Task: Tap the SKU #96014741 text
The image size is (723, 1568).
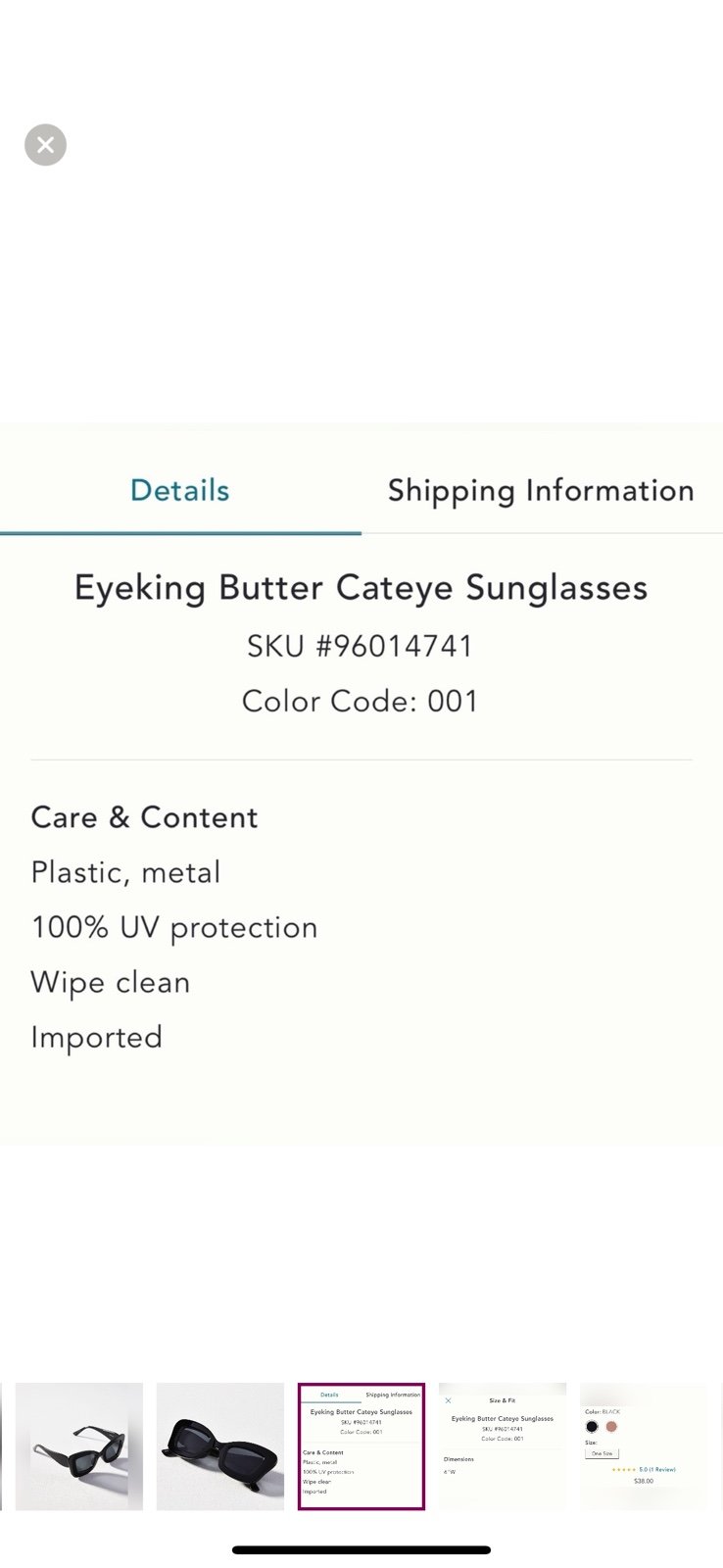Action: tap(361, 646)
